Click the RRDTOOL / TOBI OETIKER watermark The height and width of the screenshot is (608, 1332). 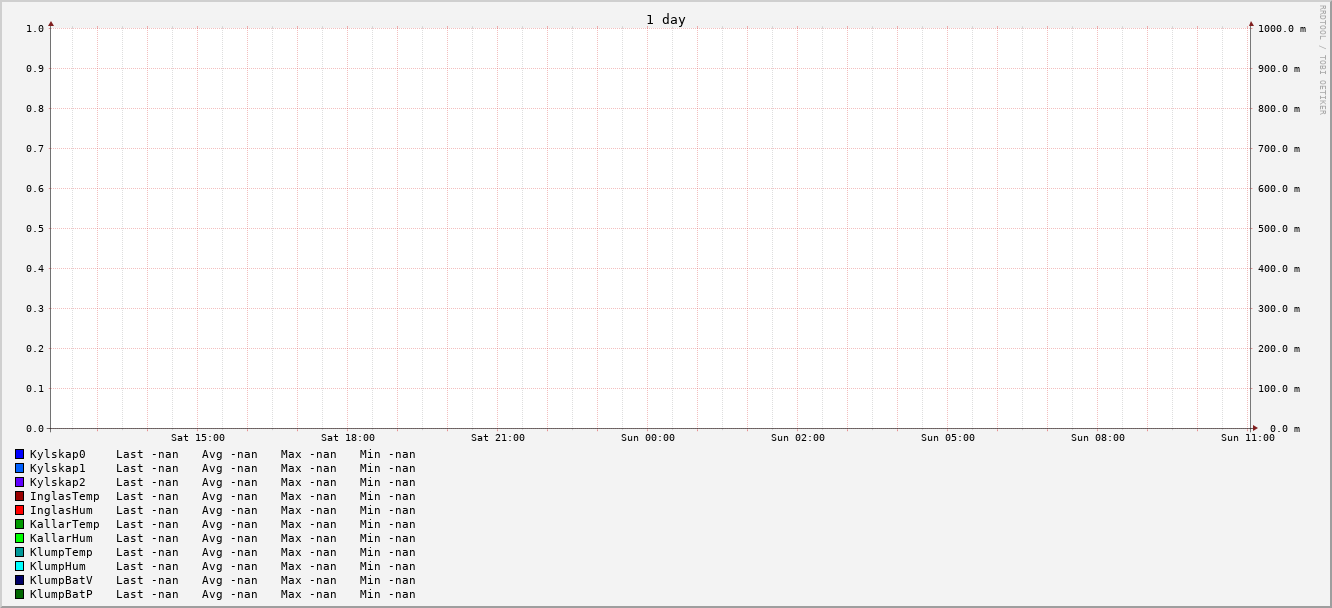pos(1321,60)
